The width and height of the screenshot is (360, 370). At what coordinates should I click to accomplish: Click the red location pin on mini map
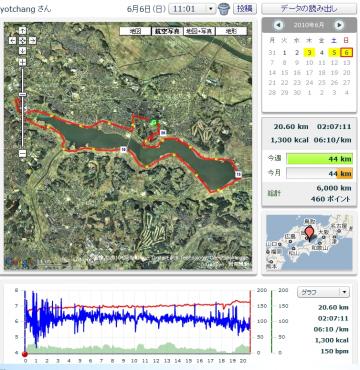point(310,233)
